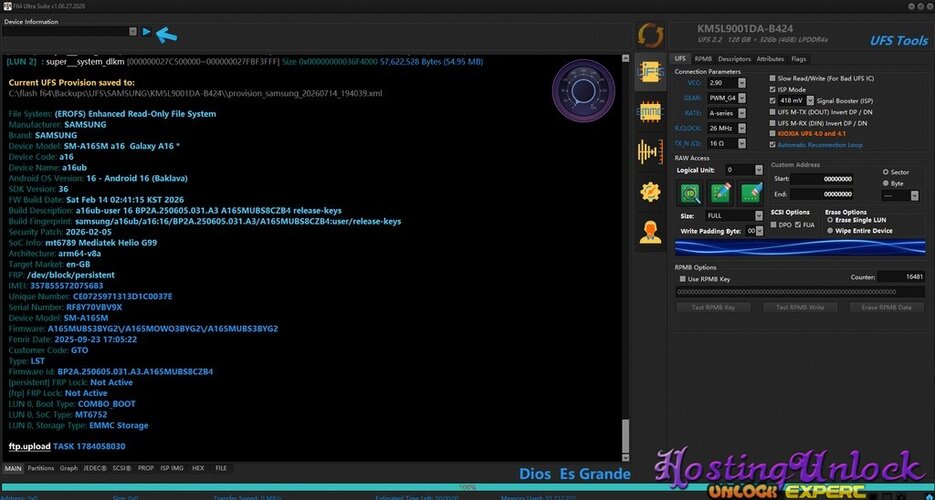The height and width of the screenshot is (500, 935).
Task: Open the FILE bottom tab
Action: click(221, 468)
